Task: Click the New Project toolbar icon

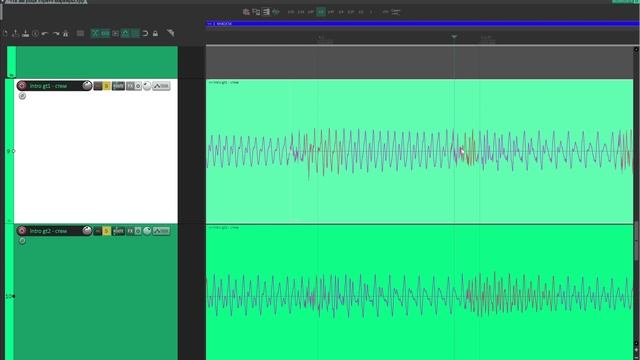Action: 5,33
